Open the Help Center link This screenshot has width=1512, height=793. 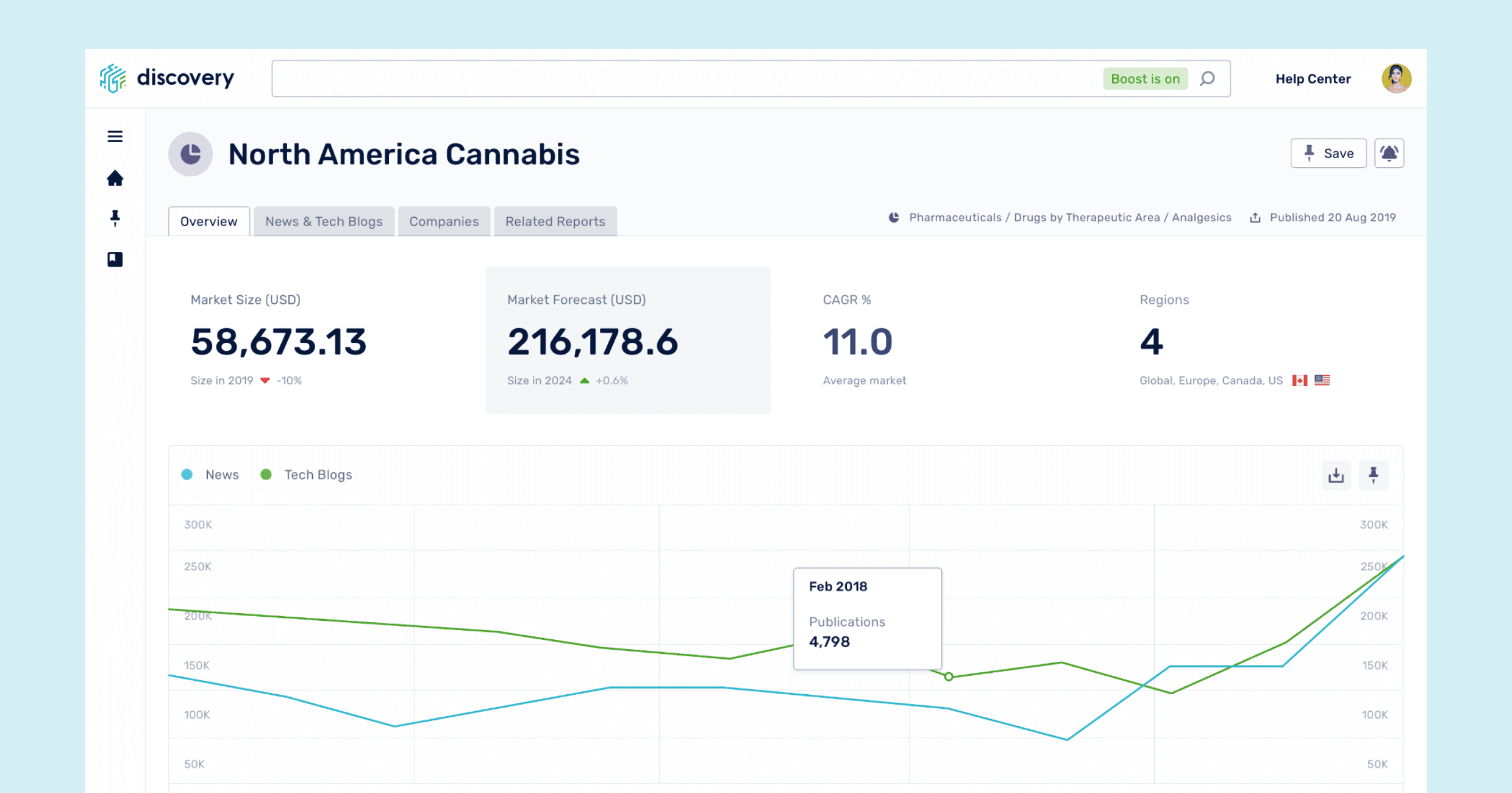click(x=1313, y=79)
